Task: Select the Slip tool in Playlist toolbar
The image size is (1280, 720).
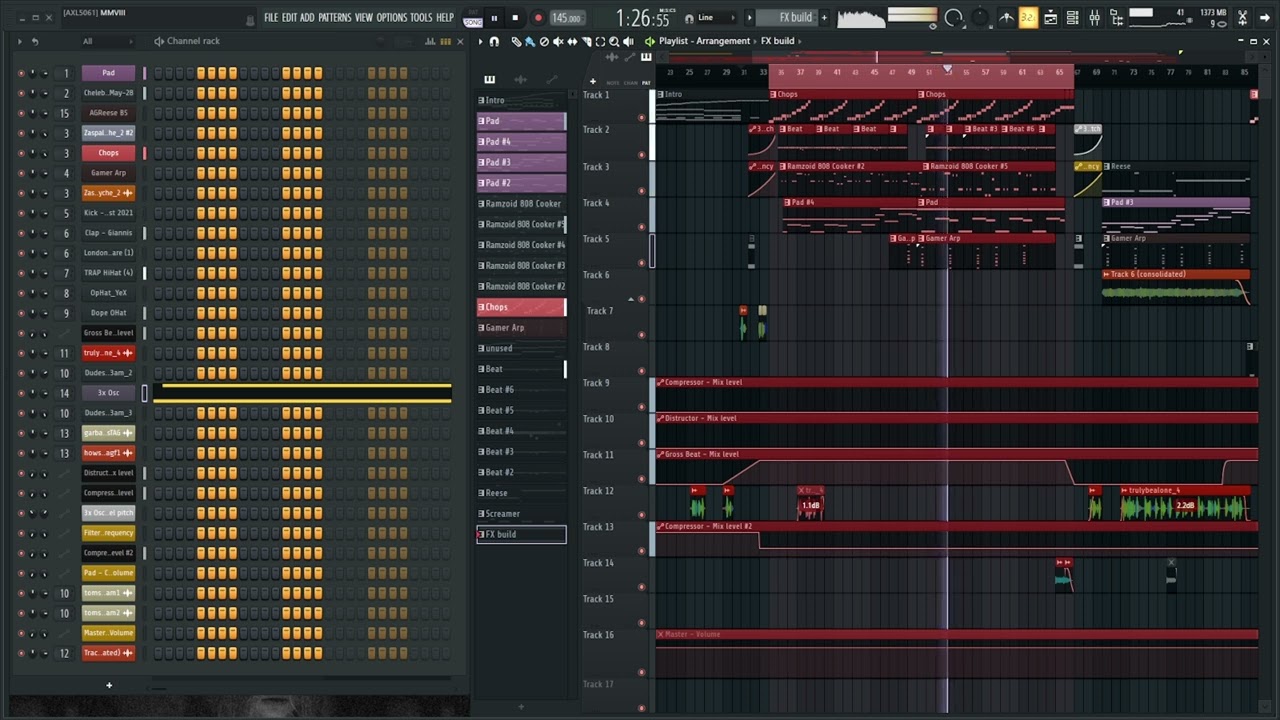Action: coord(571,41)
